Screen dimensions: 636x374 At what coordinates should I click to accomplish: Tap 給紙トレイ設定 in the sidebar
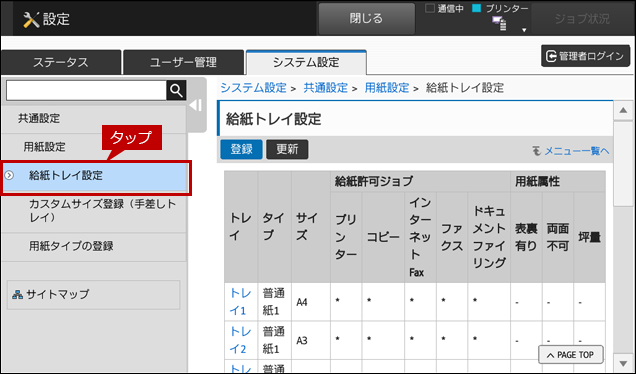(x=96, y=176)
